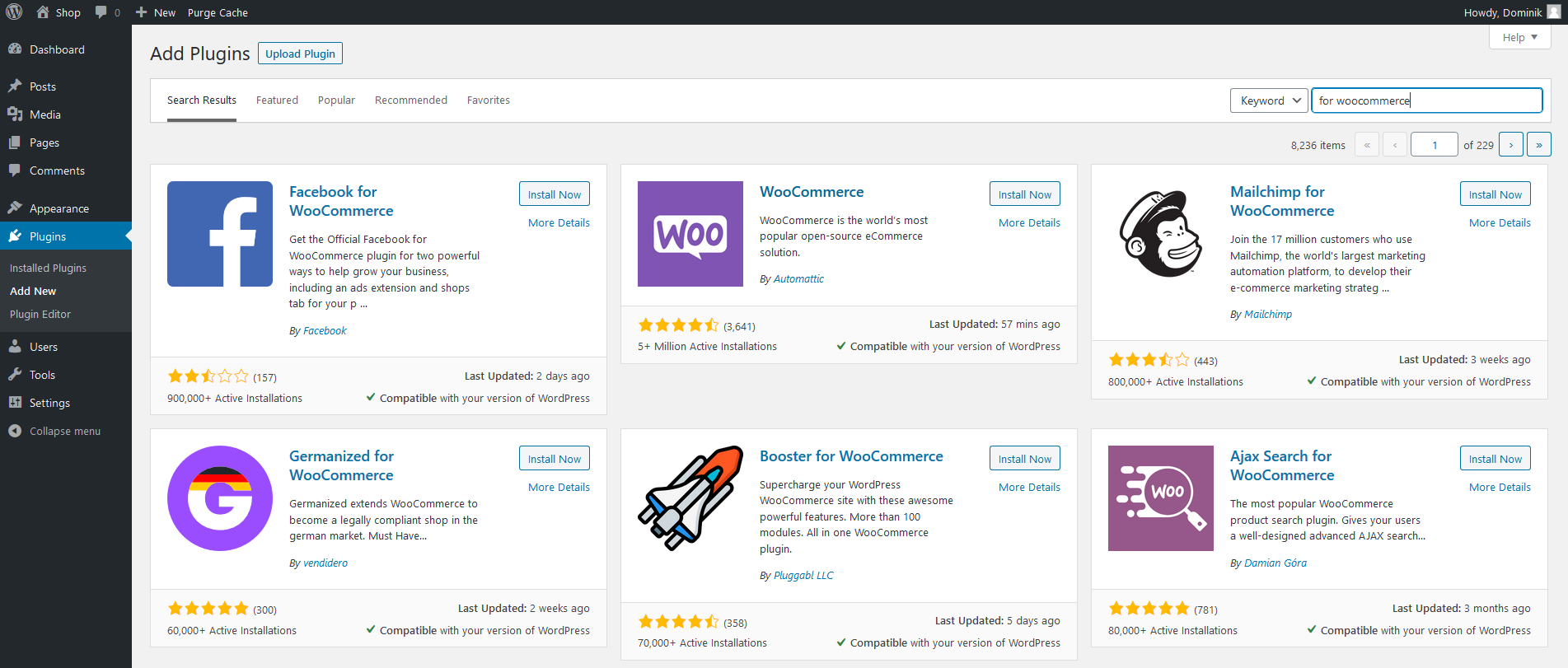This screenshot has height=668, width=1568.
Task: Click the Users icon in sidebar
Action: tap(15, 347)
